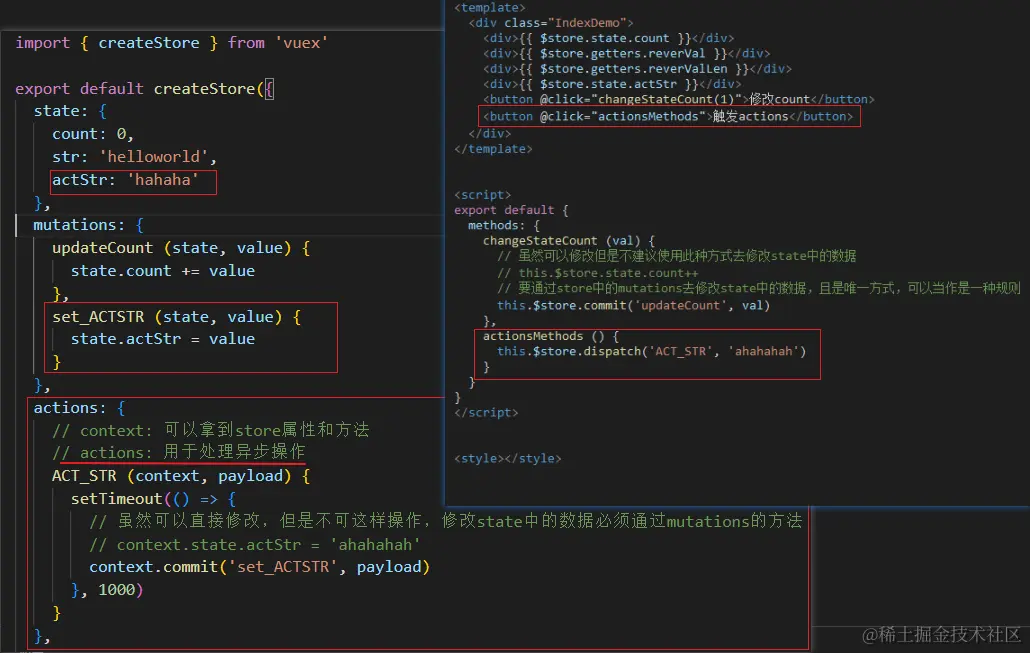Click the 'div class="IndexDemo"' line
The image size is (1030, 653).
tap(550, 23)
